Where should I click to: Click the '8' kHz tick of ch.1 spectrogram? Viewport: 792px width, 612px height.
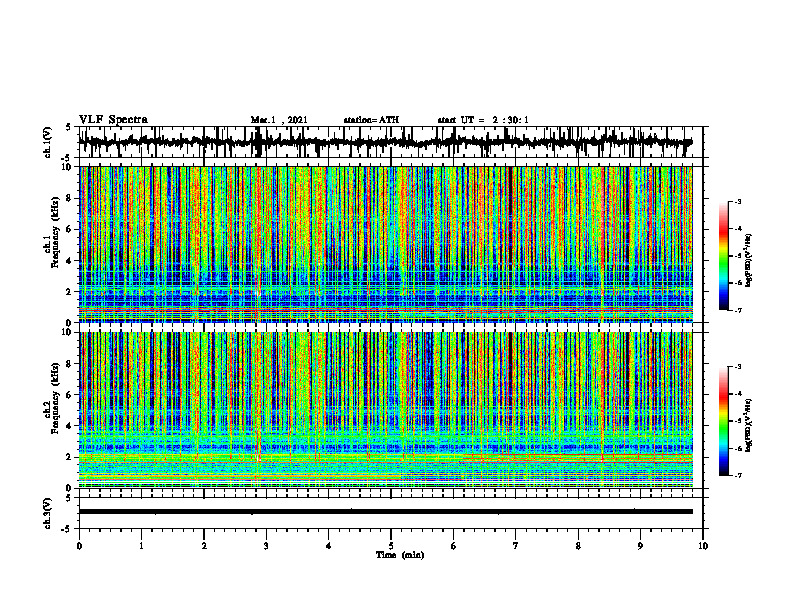(70, 198)
